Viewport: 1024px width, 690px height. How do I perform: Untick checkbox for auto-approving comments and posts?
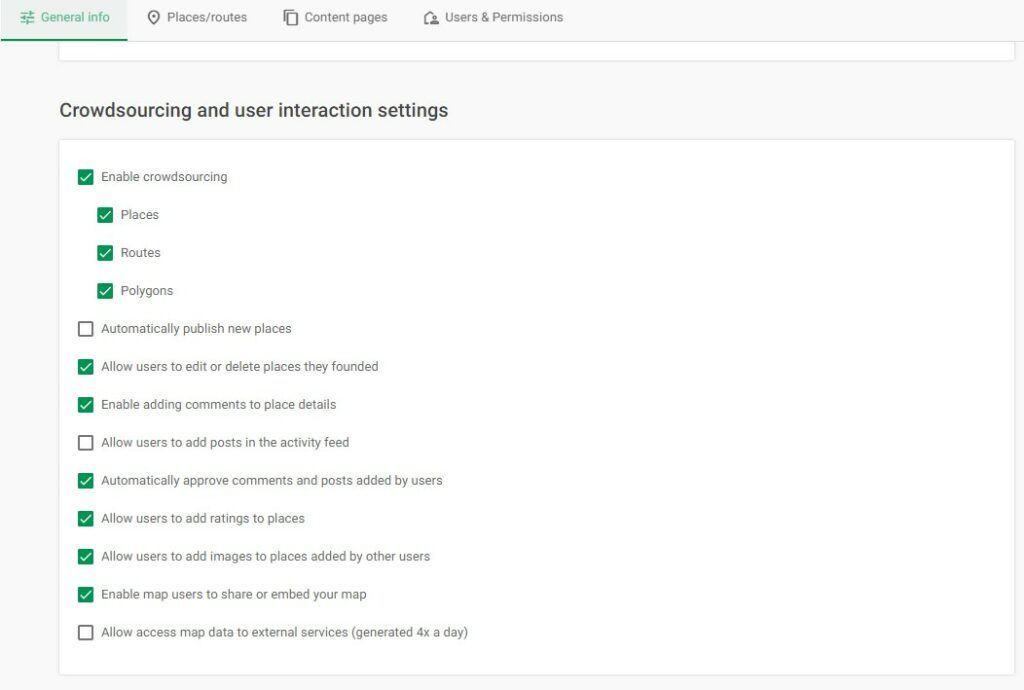pos(86,480)
